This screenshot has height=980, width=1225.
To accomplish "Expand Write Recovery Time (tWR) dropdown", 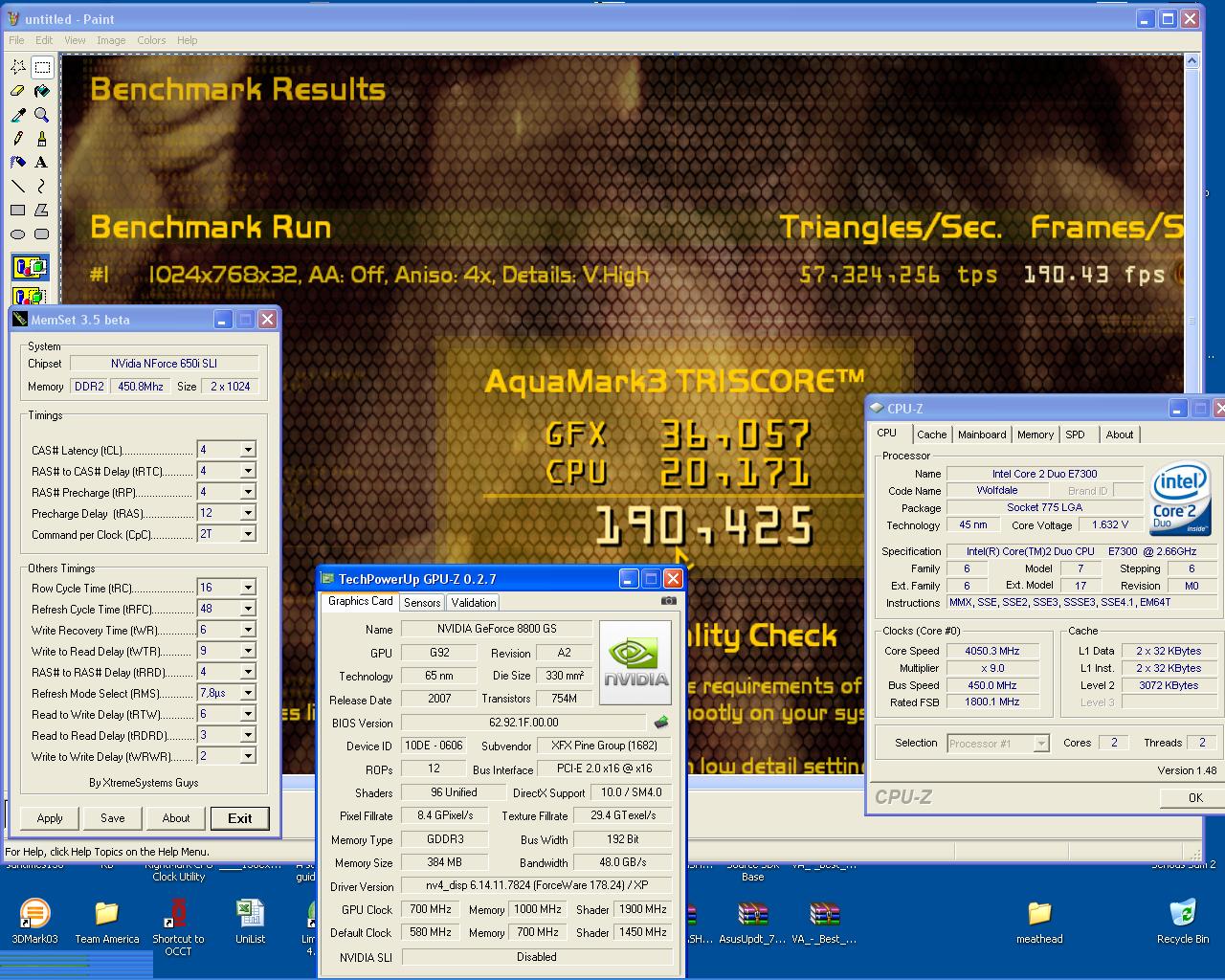I will (x=248, y=630).
